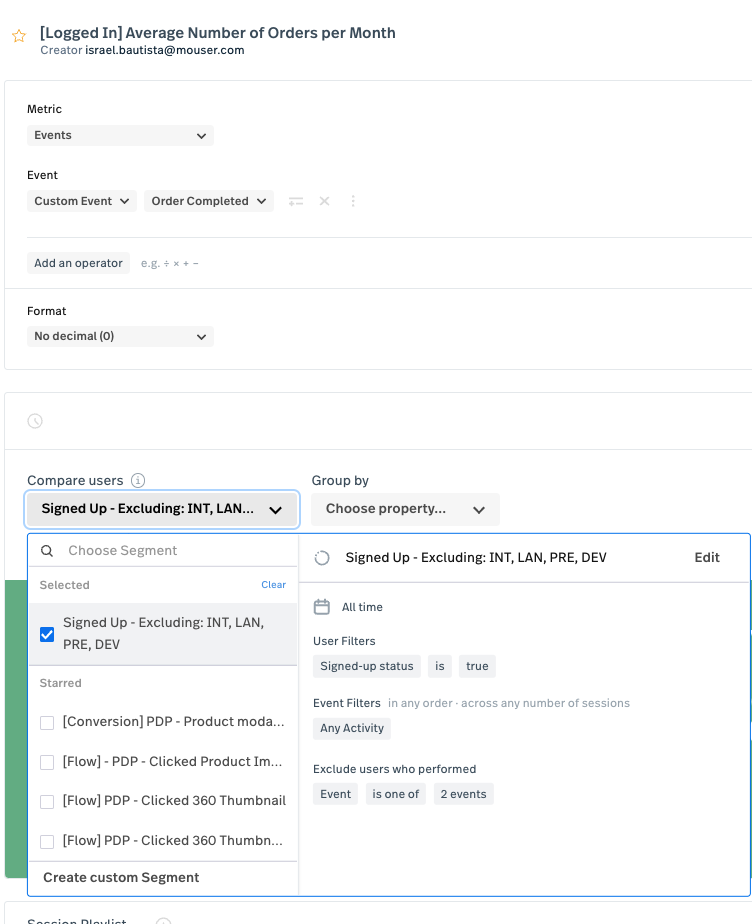Screen dimensions: 752x924
Task: Remove the Order Completed event with X
Action: point(324,201)
